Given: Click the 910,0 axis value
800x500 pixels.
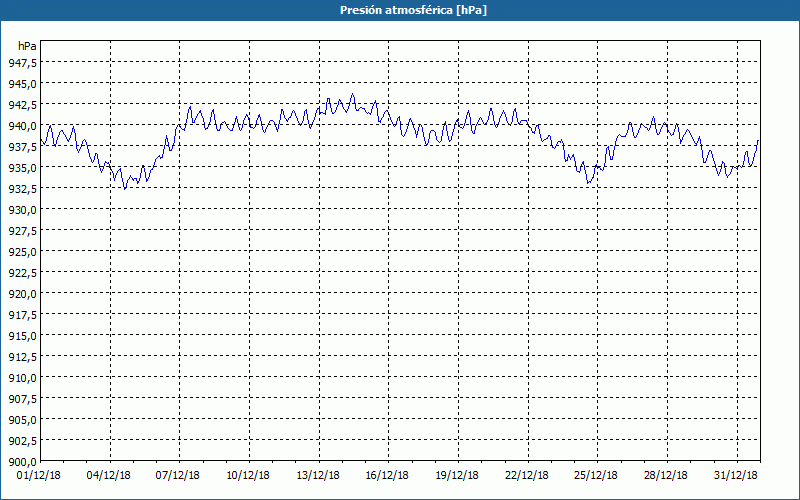Looking at the screenshot, I should 22,378.
